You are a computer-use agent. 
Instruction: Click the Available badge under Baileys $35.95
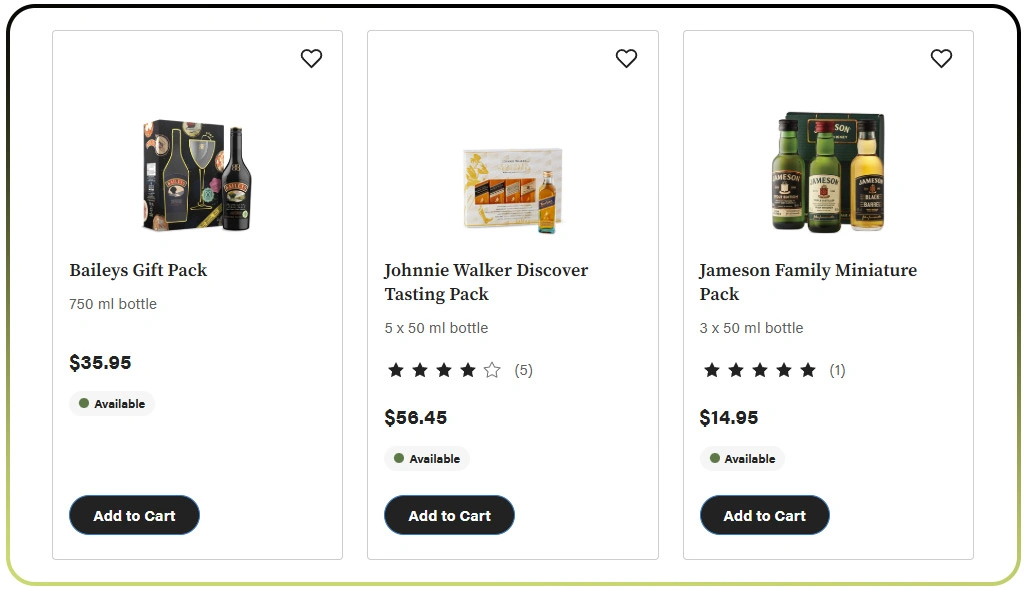(112, 403)
